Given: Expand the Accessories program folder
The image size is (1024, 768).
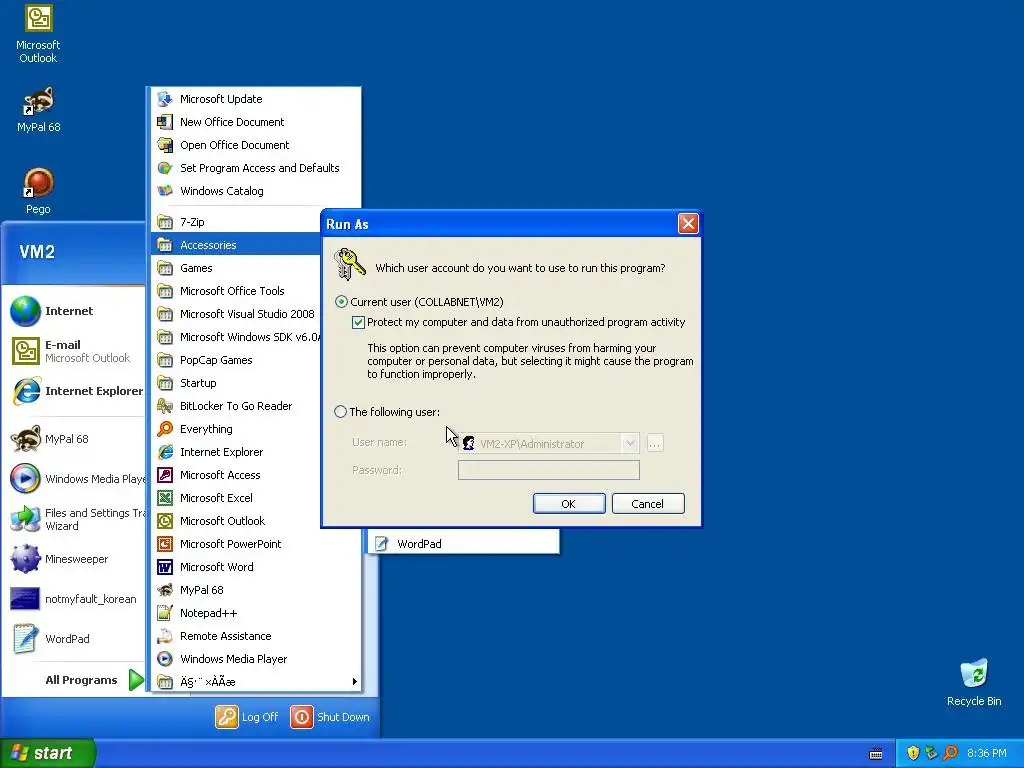Looking at the screenshot, I should [237, 244].
